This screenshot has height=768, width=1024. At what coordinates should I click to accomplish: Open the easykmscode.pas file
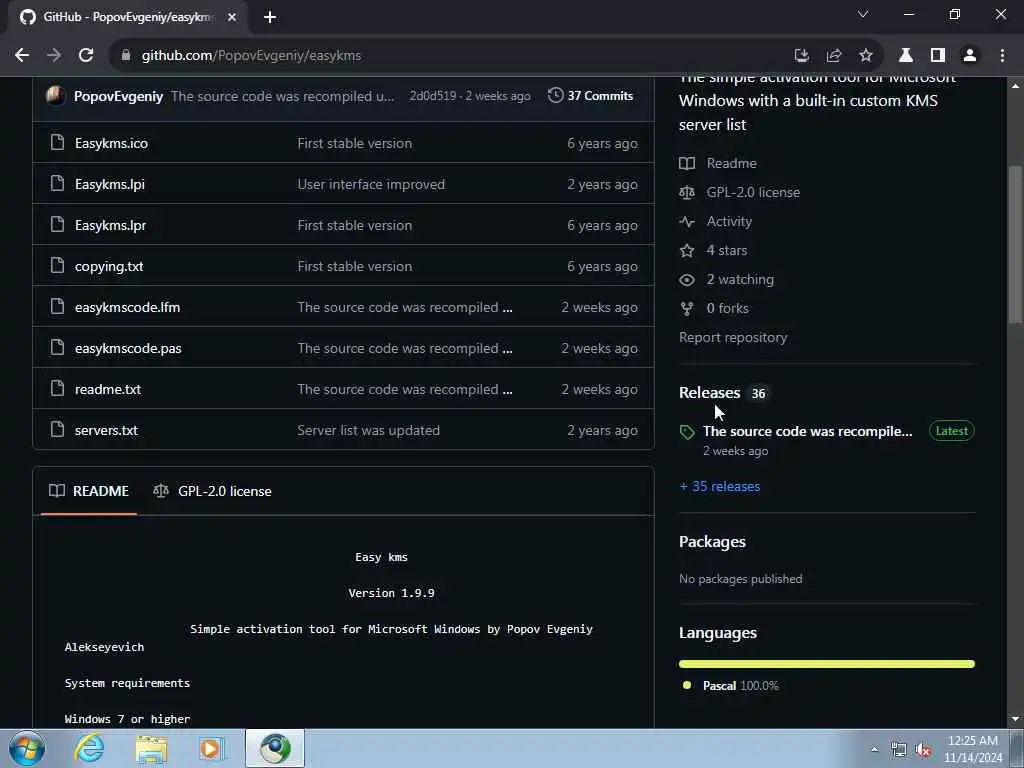(128, 348)
